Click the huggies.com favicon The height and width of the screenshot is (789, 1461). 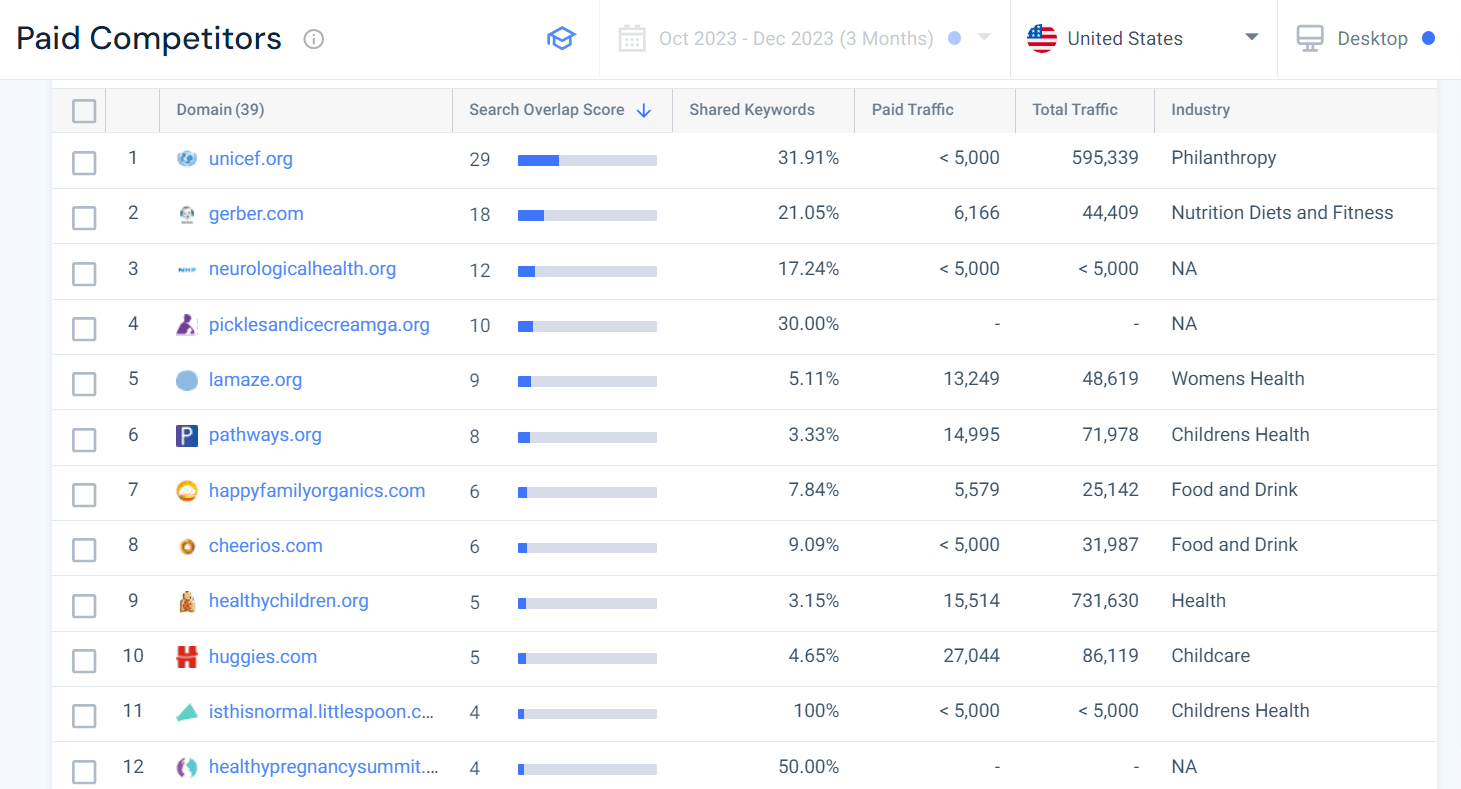coord(187,657)
